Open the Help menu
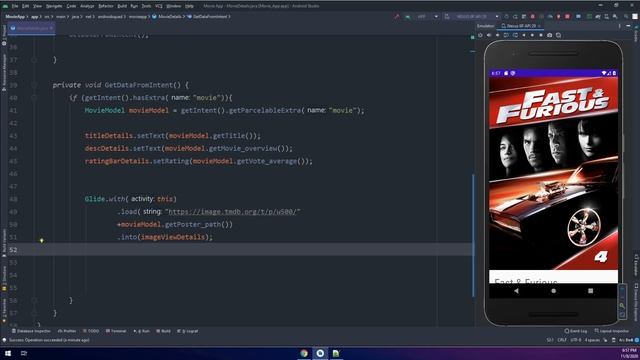640x360 pixels. pos(189,6)
